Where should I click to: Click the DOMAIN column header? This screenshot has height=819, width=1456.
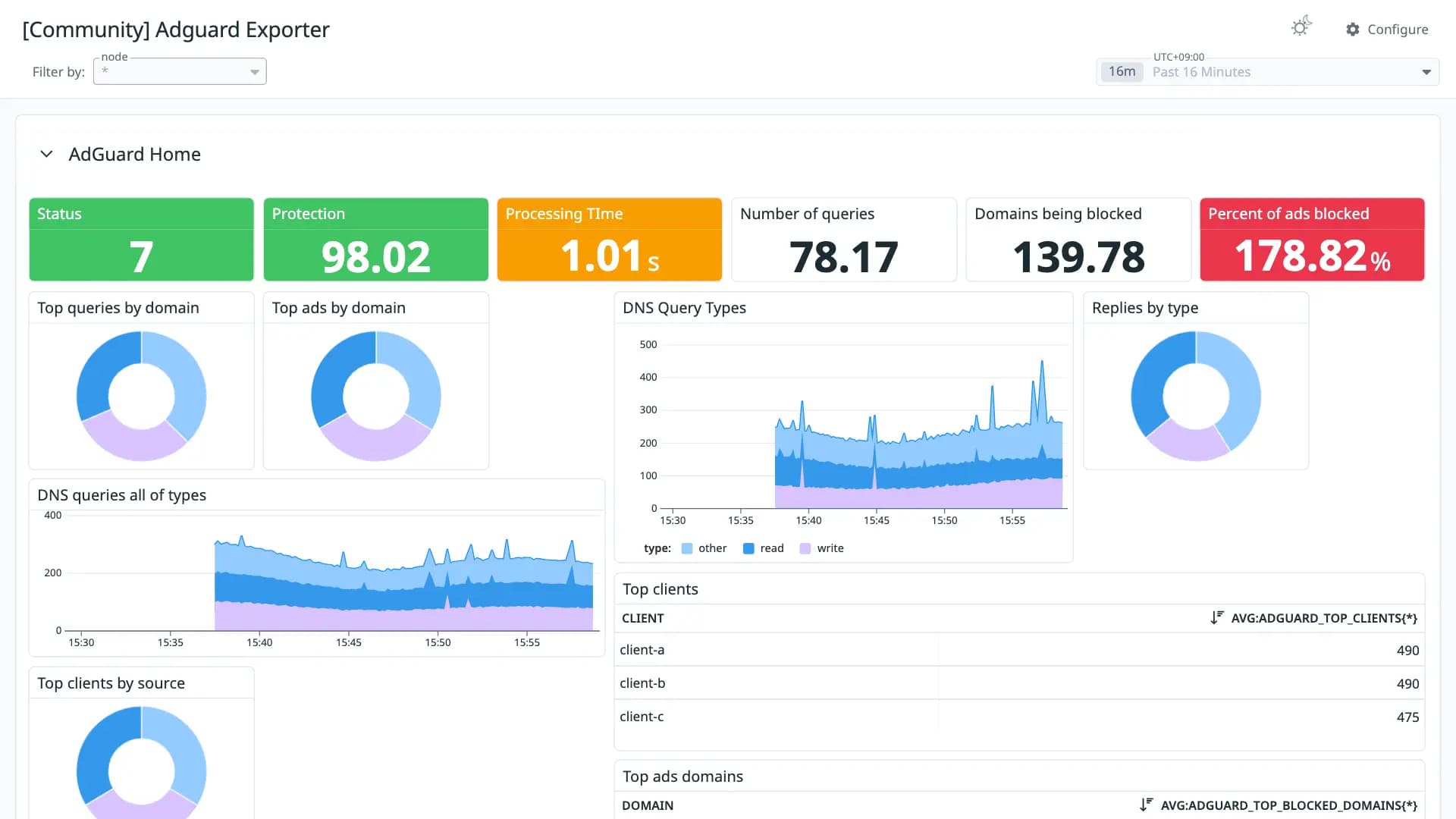[648, 805]
